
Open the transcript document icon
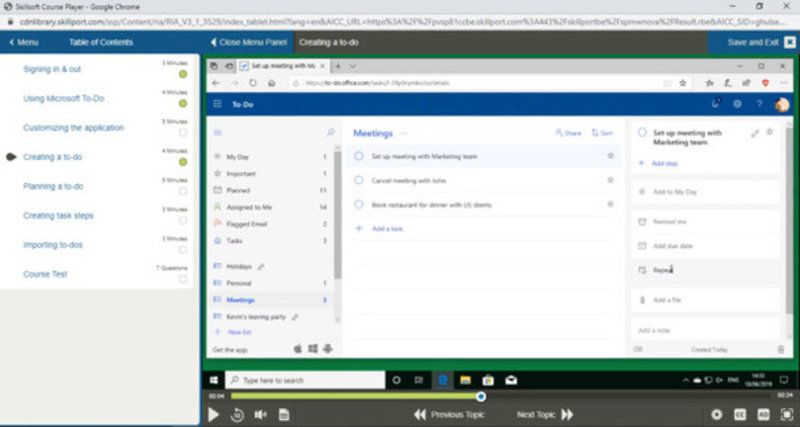pyautogui.click(x=284, y=415)
